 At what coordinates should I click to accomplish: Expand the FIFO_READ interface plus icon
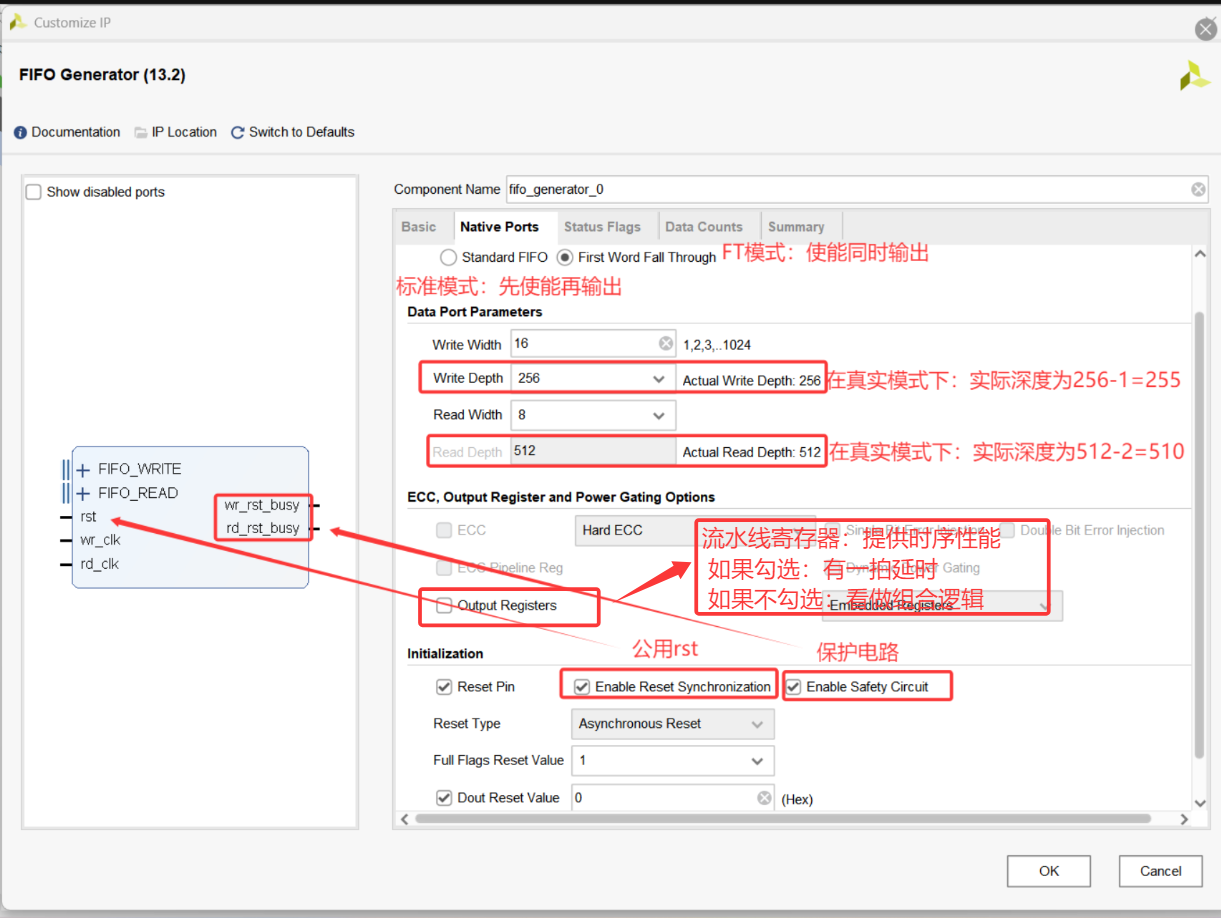tap(83, 493)
